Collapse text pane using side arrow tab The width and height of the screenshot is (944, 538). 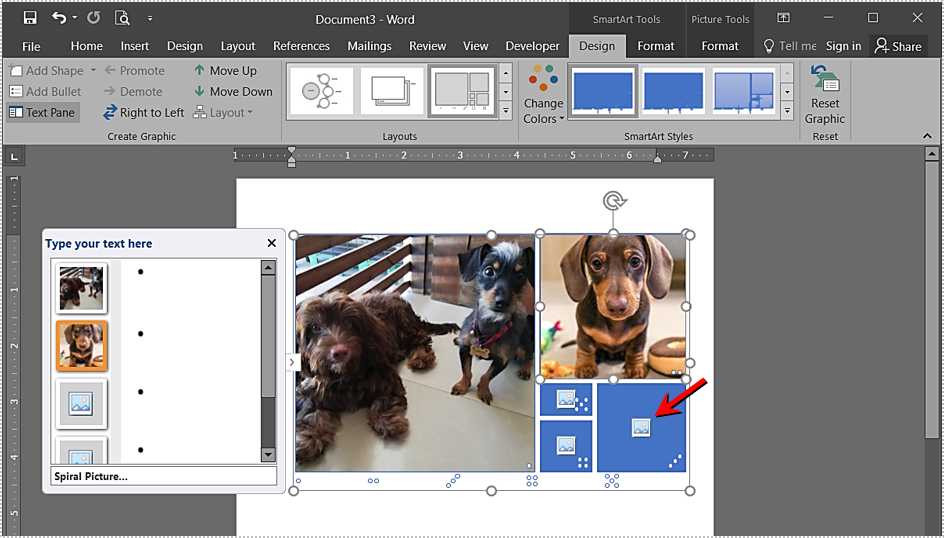click(292, 363)
